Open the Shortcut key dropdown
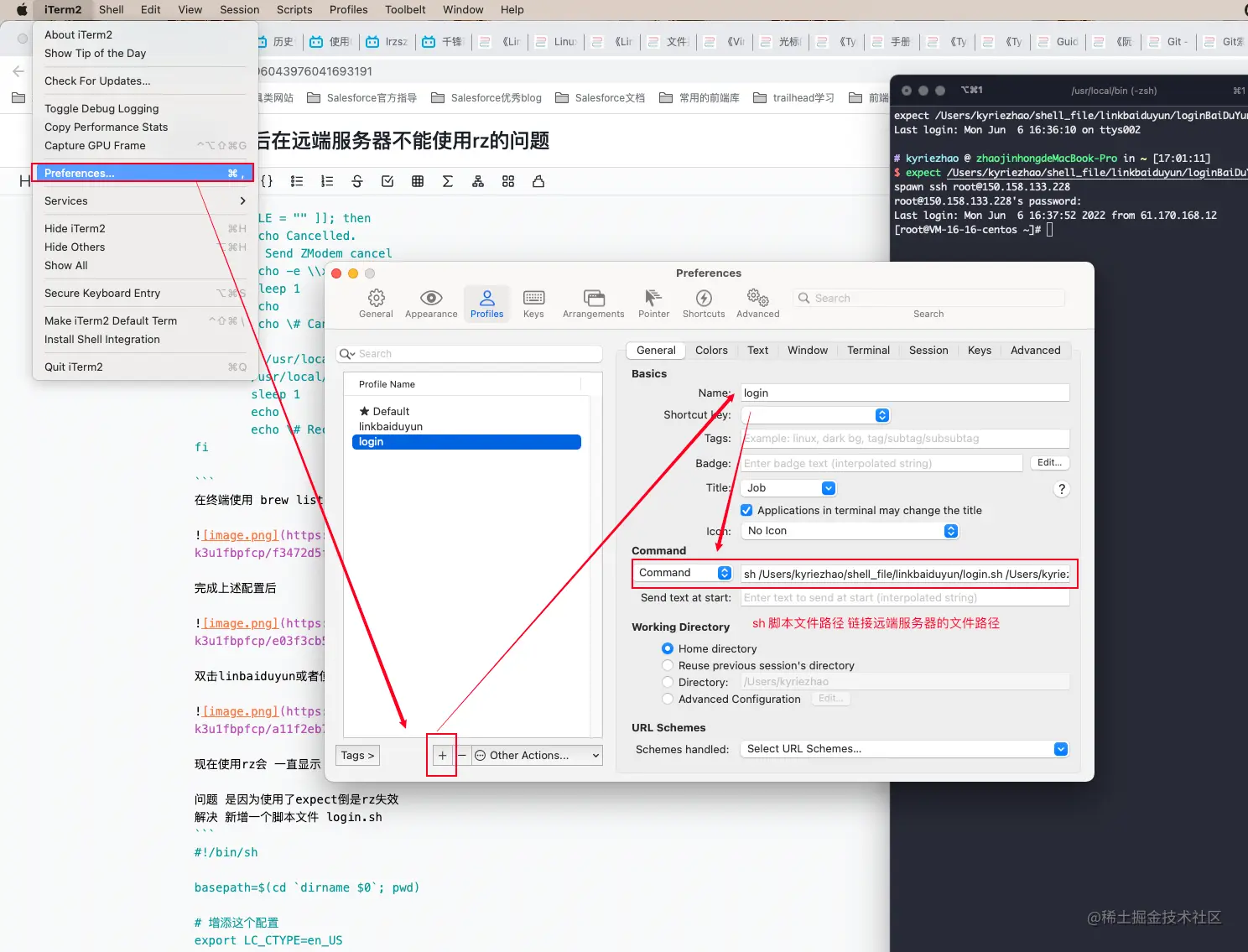 [x=816, y=415]
